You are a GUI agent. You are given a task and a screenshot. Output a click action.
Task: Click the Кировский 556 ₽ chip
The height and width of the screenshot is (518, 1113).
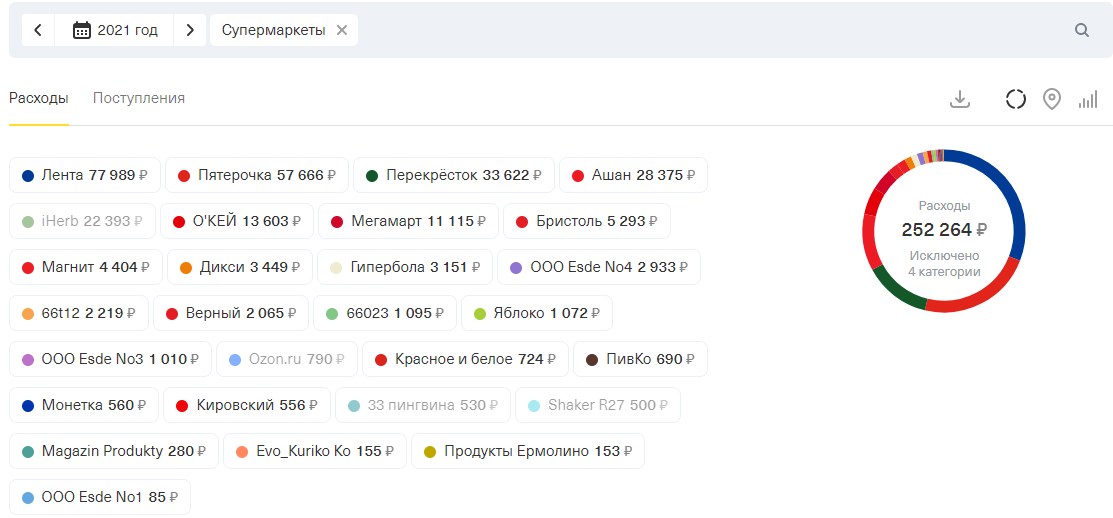point(246,406)
